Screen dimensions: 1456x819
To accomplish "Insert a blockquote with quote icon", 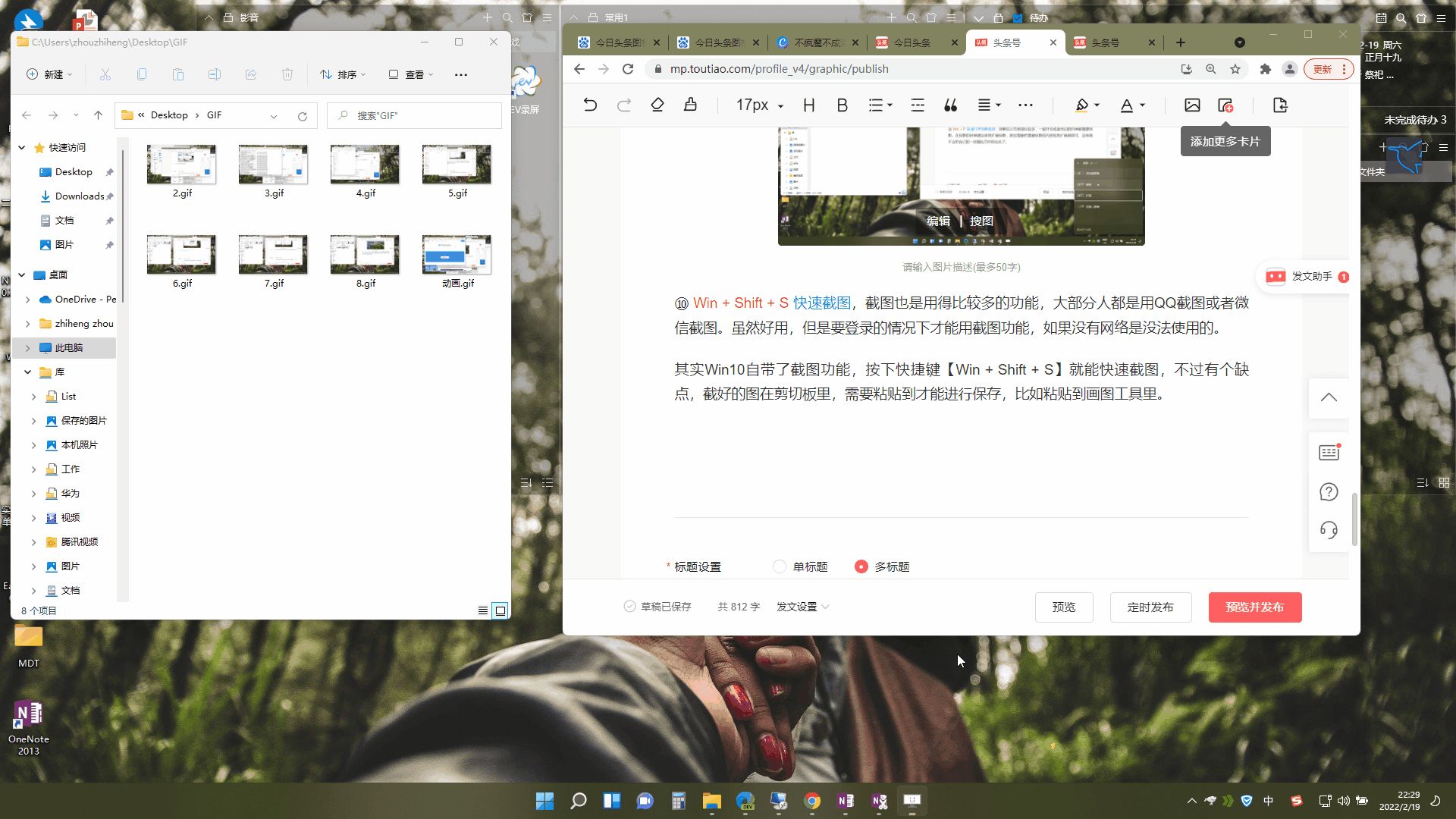I will [950, 105].
